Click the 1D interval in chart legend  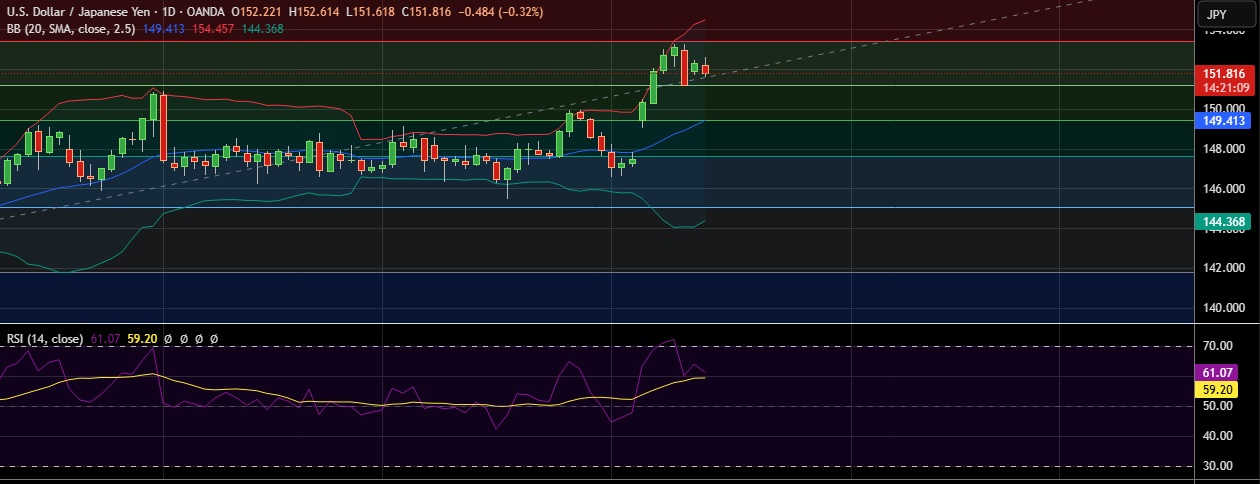[x=174, y=12]
